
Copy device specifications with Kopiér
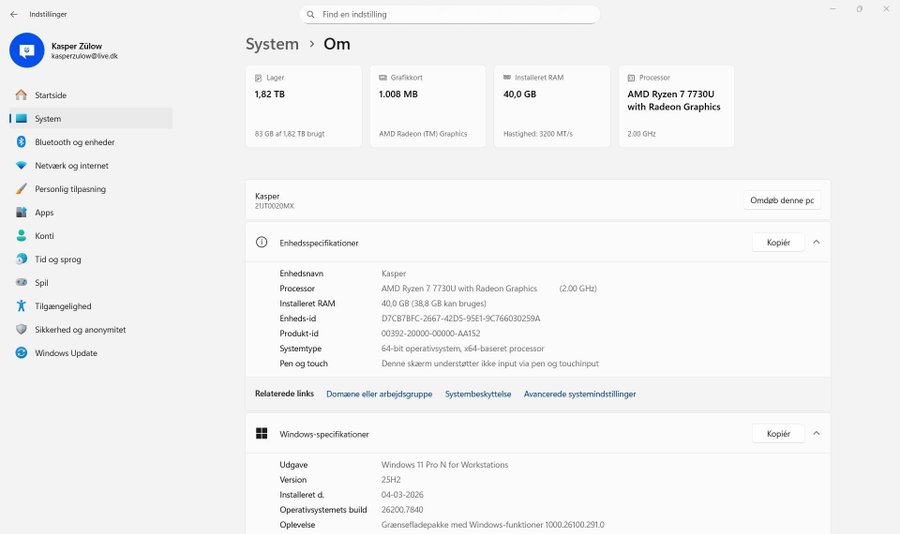click(x=778, y=242)
